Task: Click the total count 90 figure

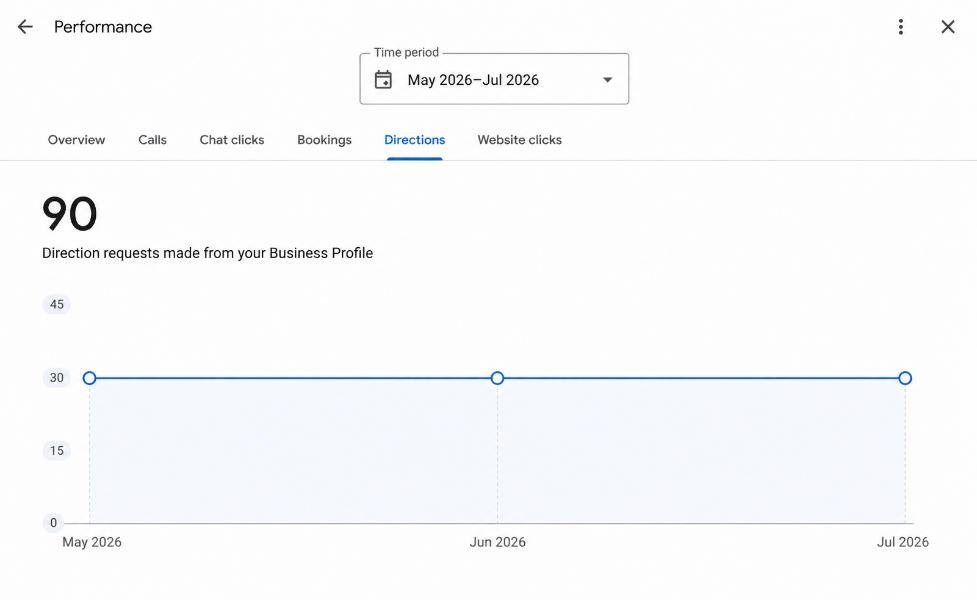Action: coord(69,214)
